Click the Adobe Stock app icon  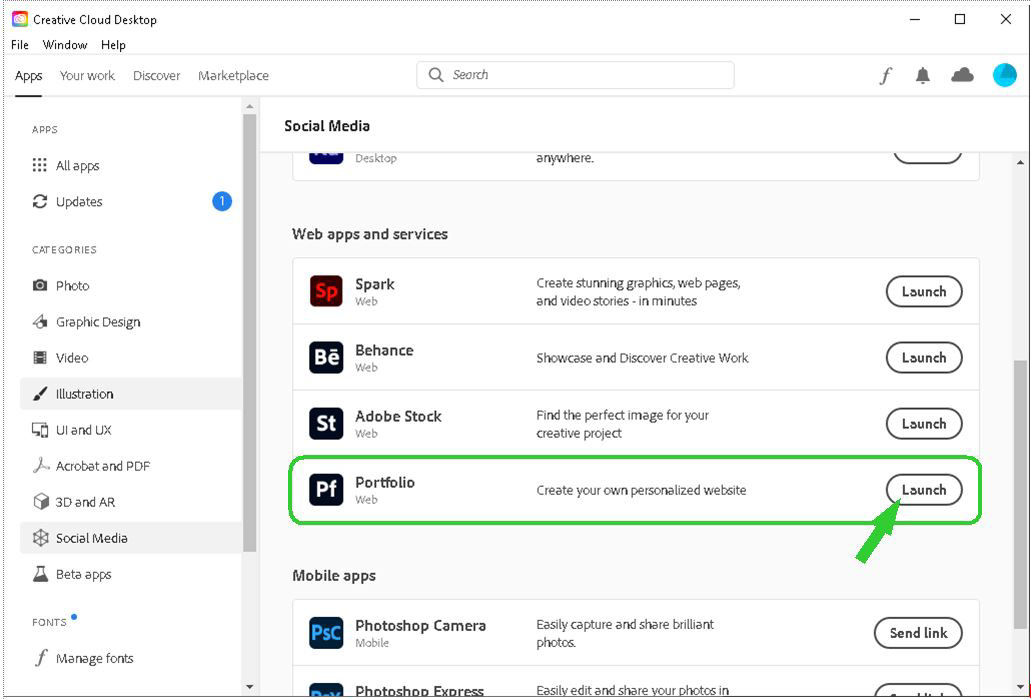[326, 423]
